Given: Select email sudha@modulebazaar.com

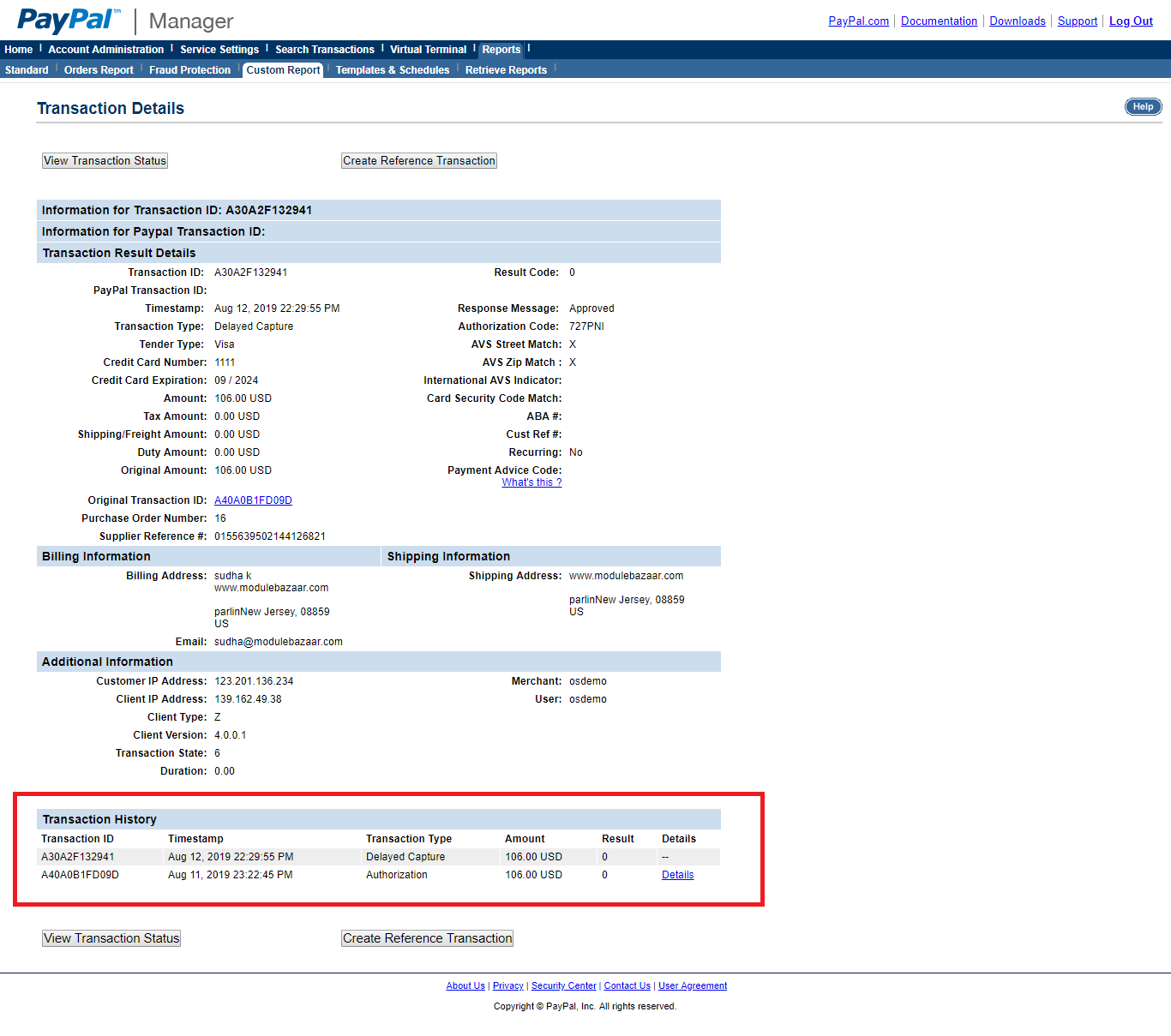Looking at the screenshot, I should [279, 642].
